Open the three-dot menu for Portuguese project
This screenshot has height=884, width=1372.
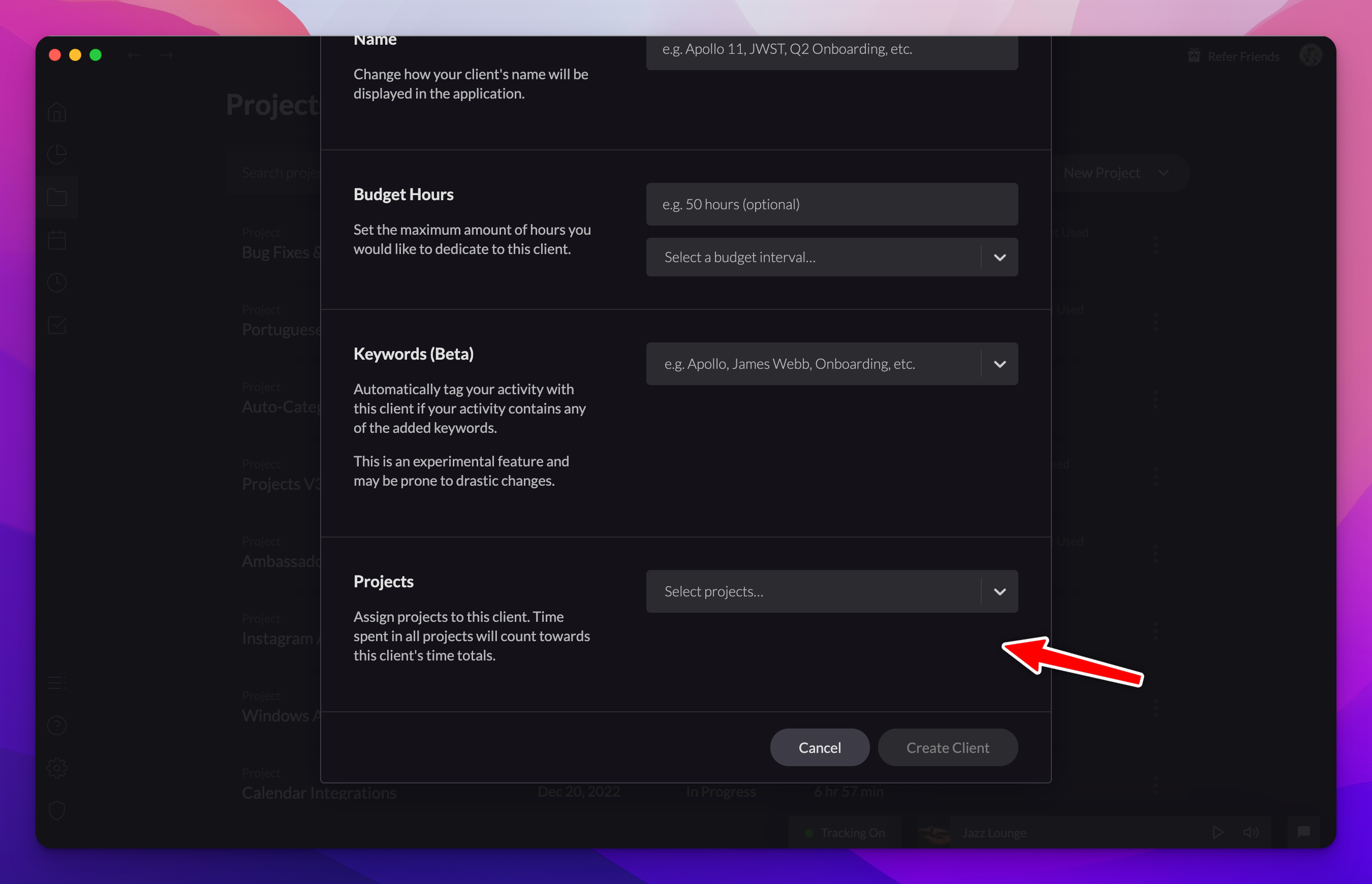(x=1155, y=322)
